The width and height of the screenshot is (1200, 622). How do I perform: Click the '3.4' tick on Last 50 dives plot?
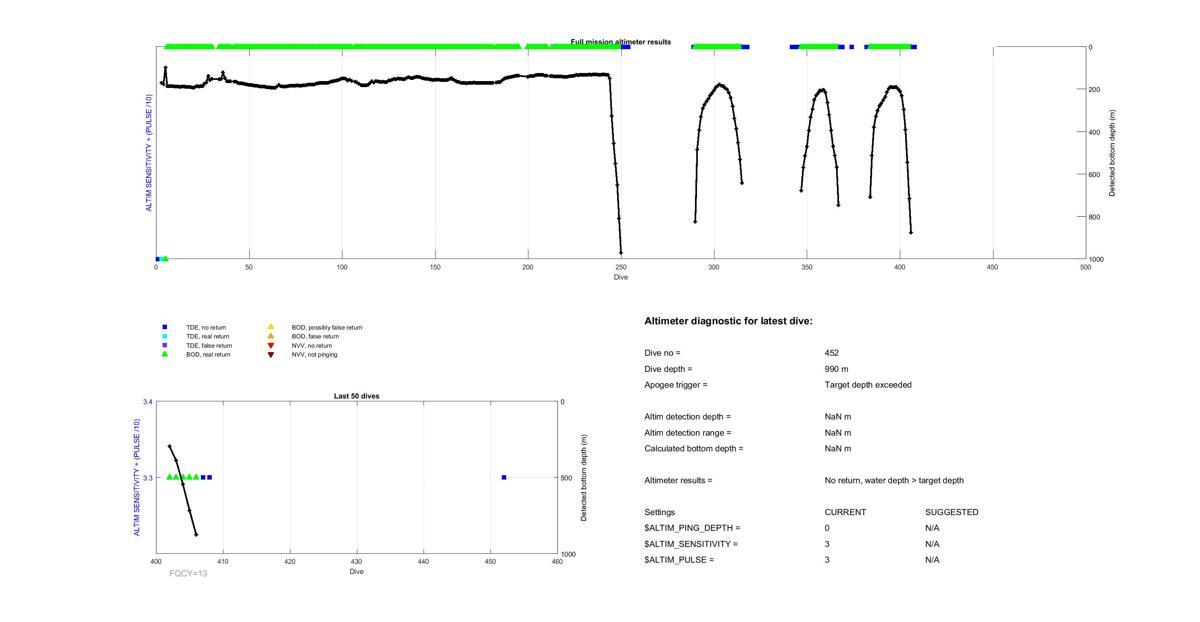coord(148,402)
